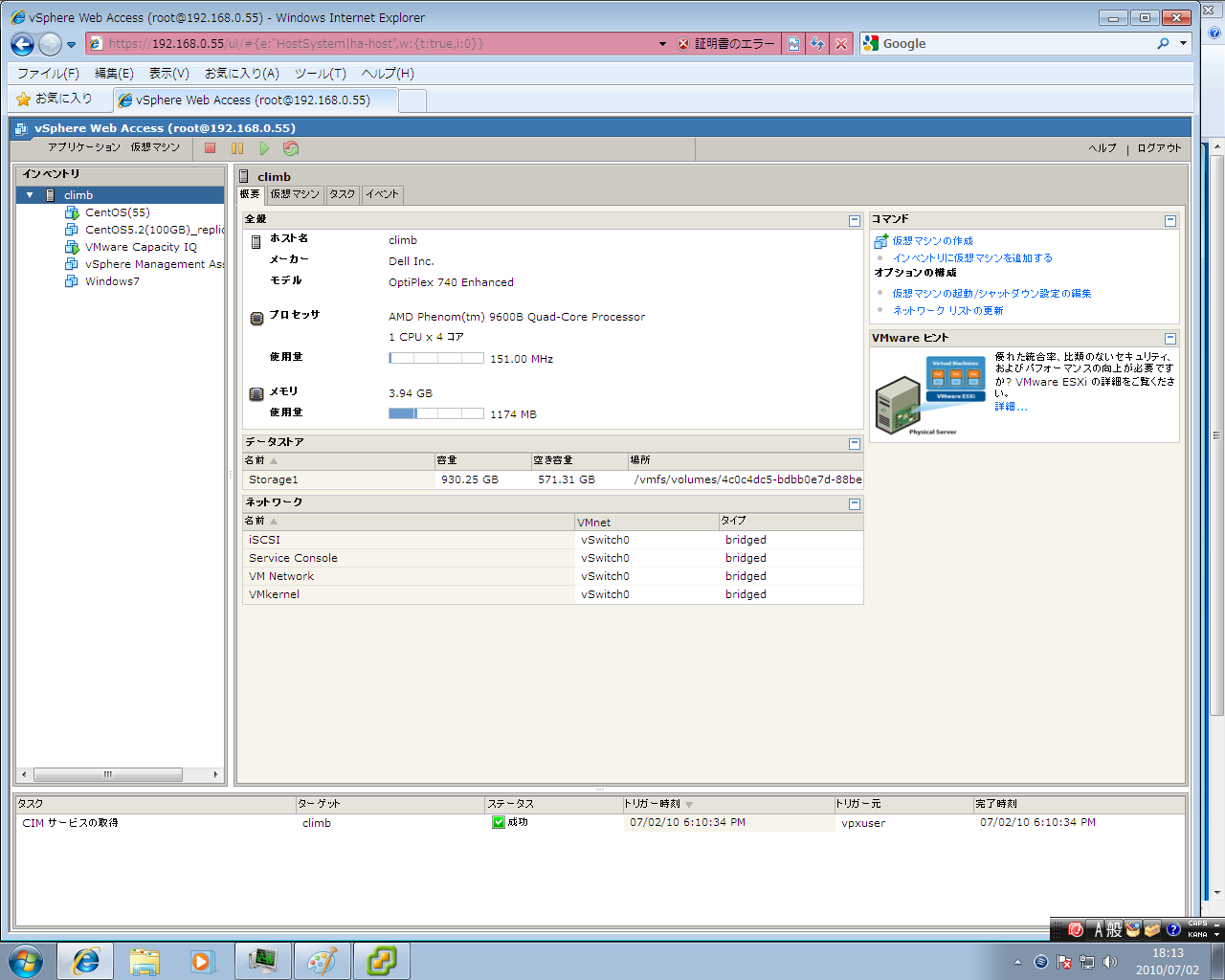The width and height of the screenshot is (1225, 980).
Task: Open the File (ファイル) menu
Action: (48, 74)
